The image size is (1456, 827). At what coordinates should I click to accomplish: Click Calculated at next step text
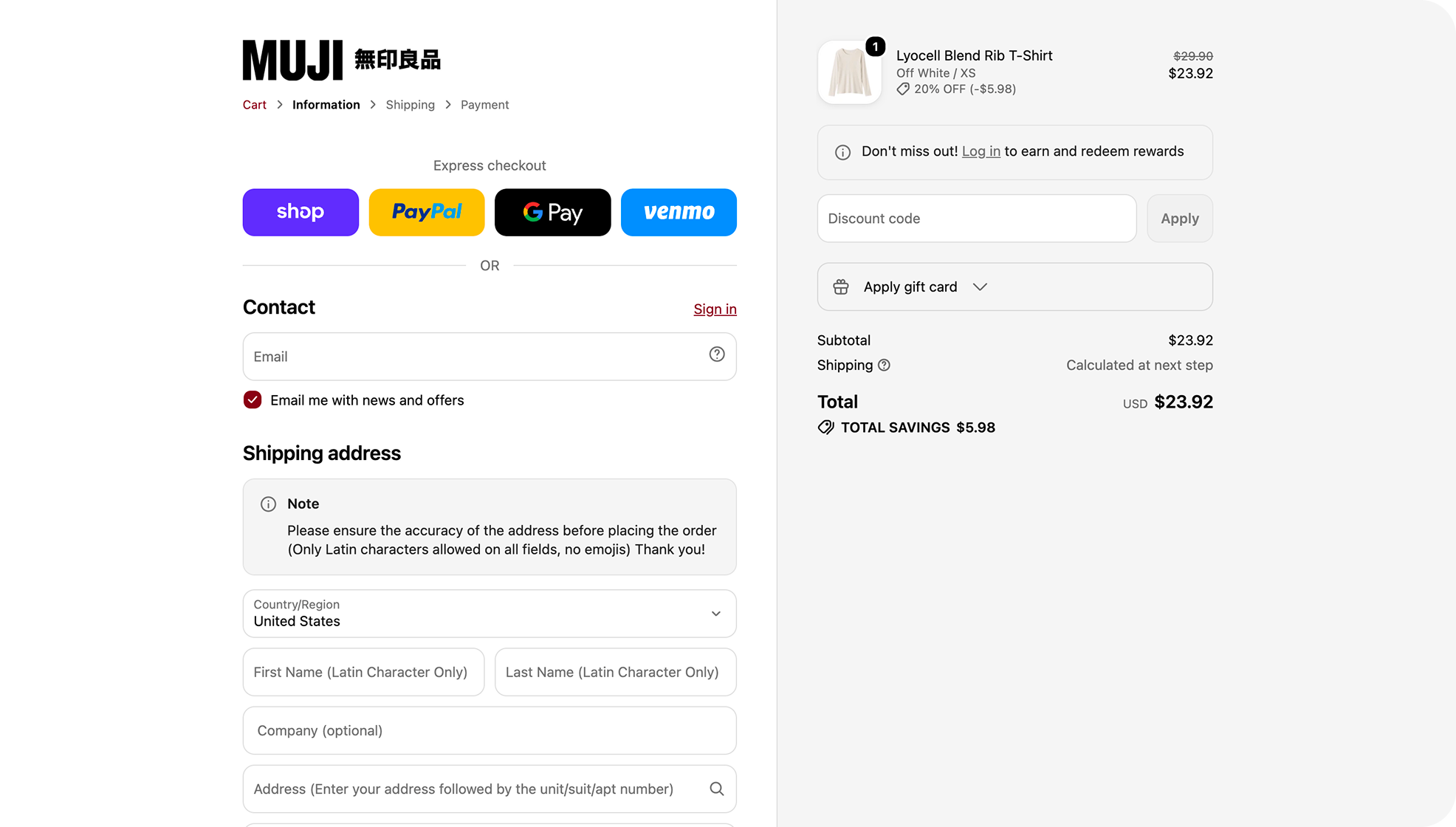coord(1139,366)
